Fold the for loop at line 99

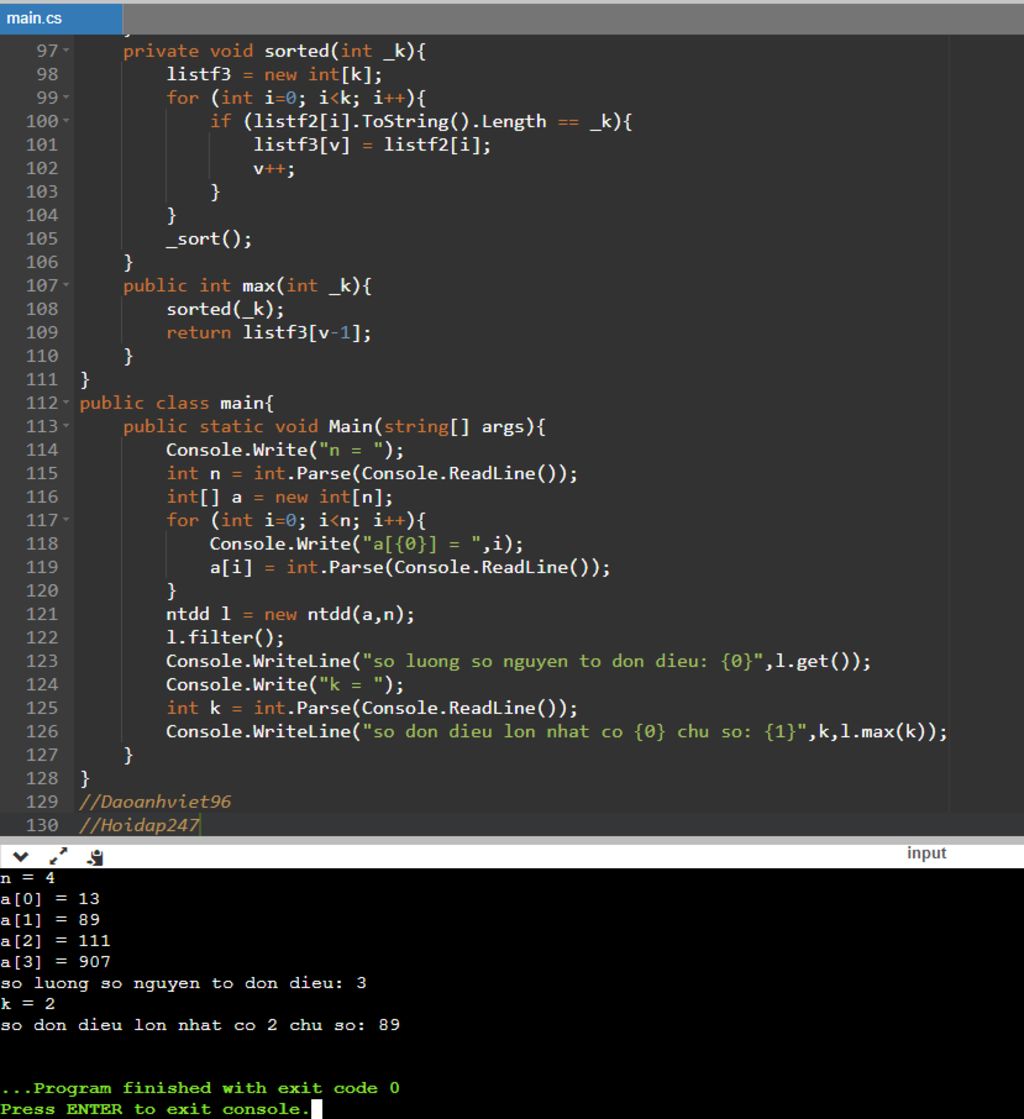(x=66, y=97)
